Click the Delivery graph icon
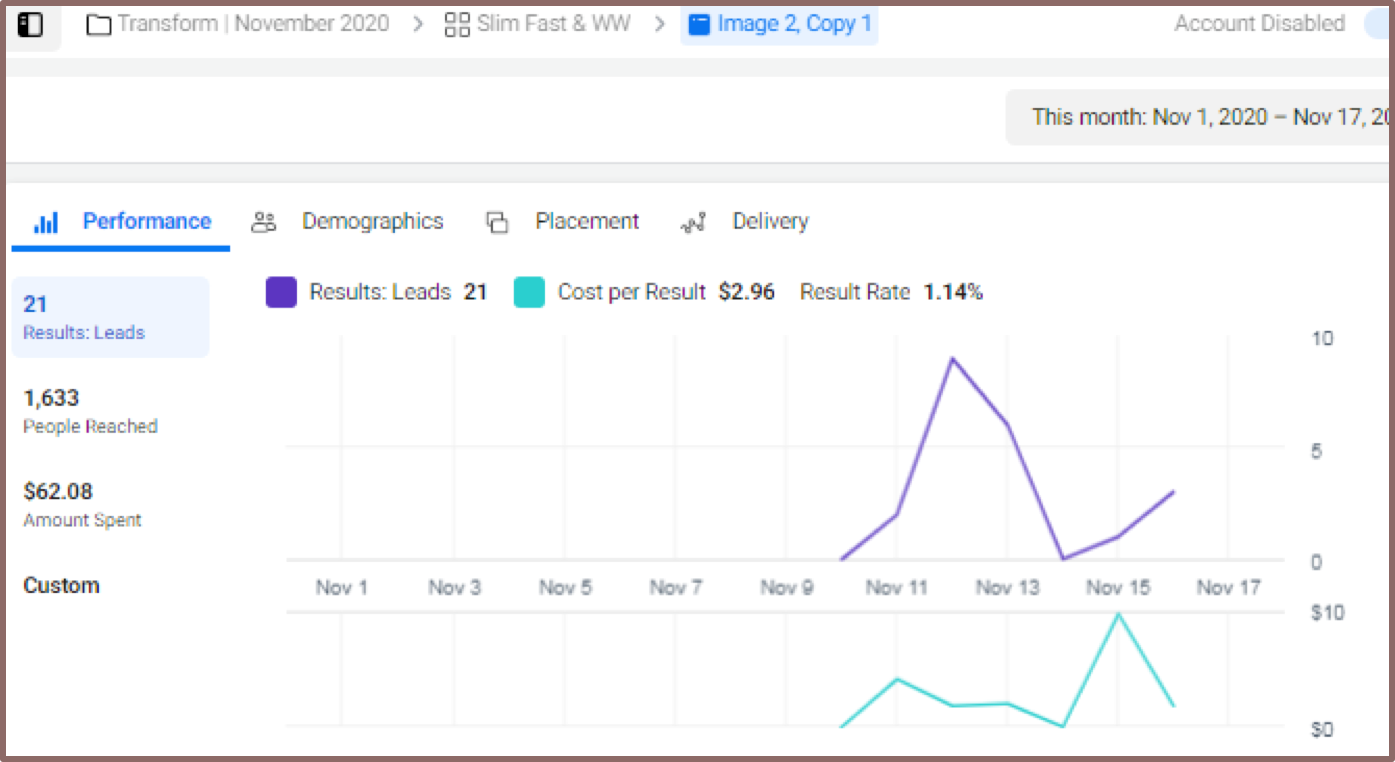This screenshot has height=762, width=1395. (693, 223)
